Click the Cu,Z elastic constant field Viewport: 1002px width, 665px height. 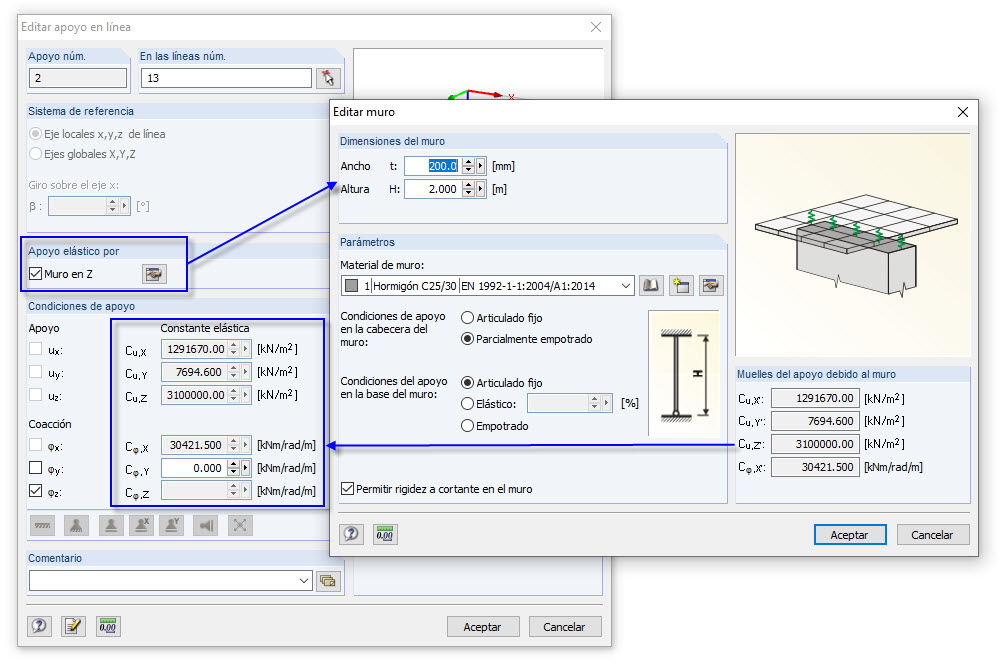pyautogui.click(x=195, y=395)
